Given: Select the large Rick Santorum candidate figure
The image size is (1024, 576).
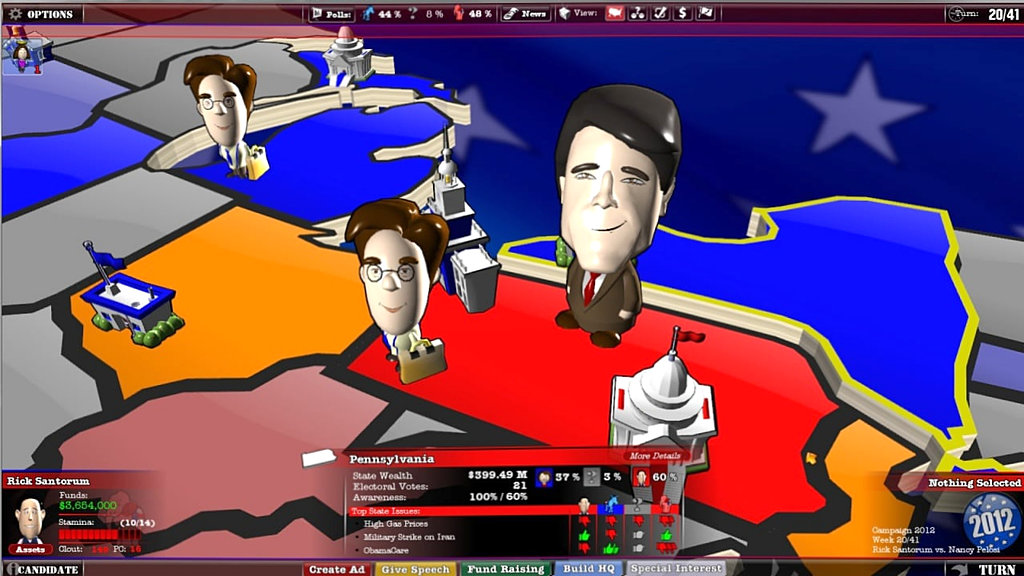Looking at the screenshot, I should click(611, 216).
